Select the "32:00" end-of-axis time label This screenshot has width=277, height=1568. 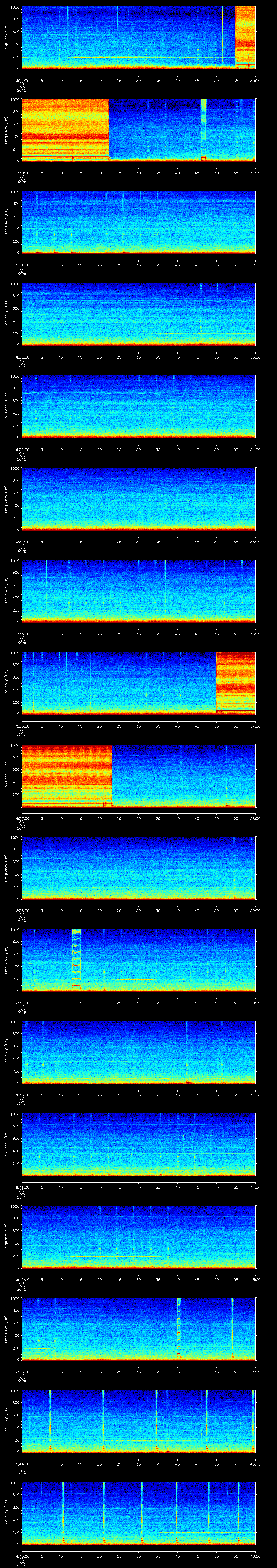coord(255,265)
